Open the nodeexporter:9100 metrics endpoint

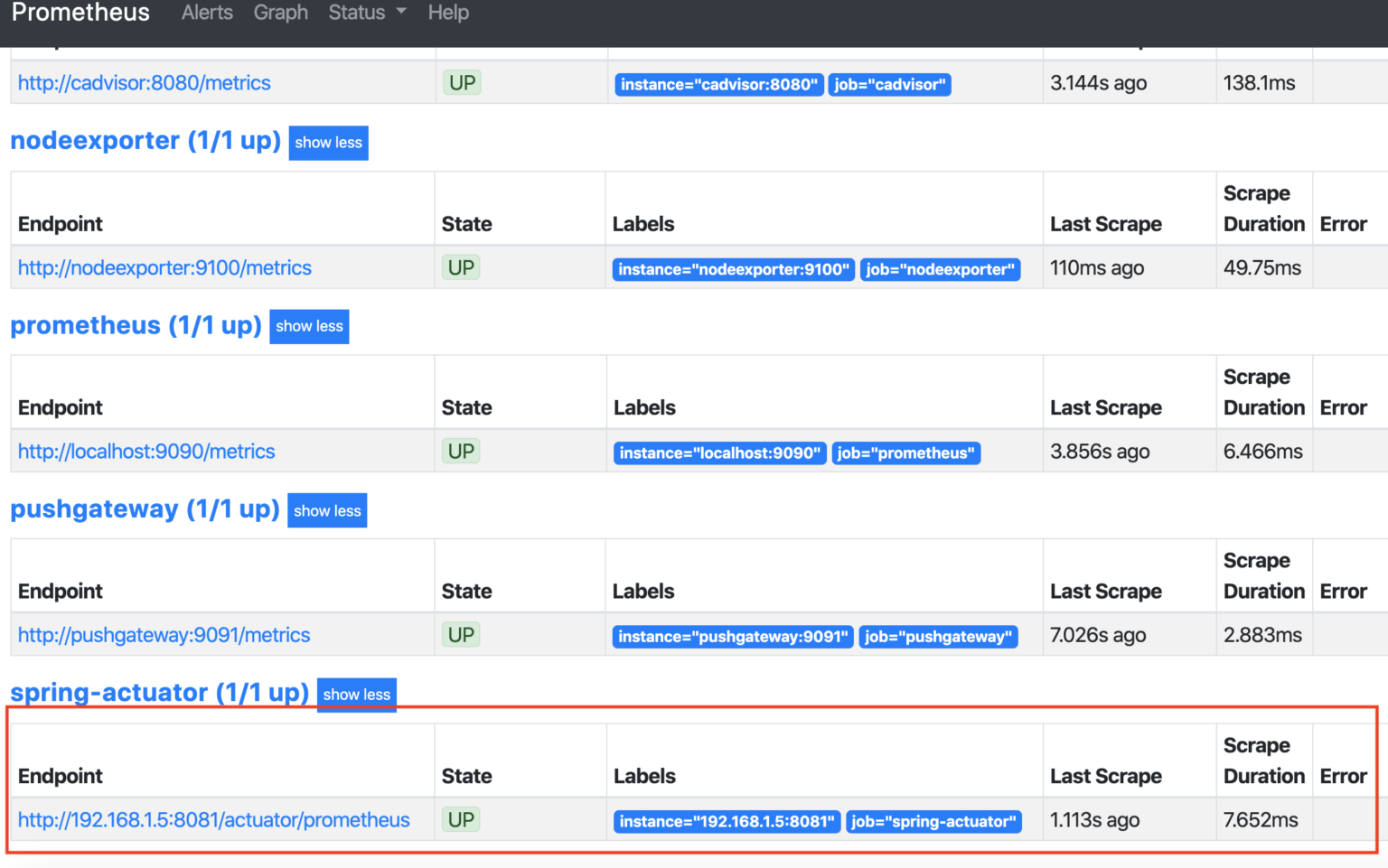coord(164,268)
